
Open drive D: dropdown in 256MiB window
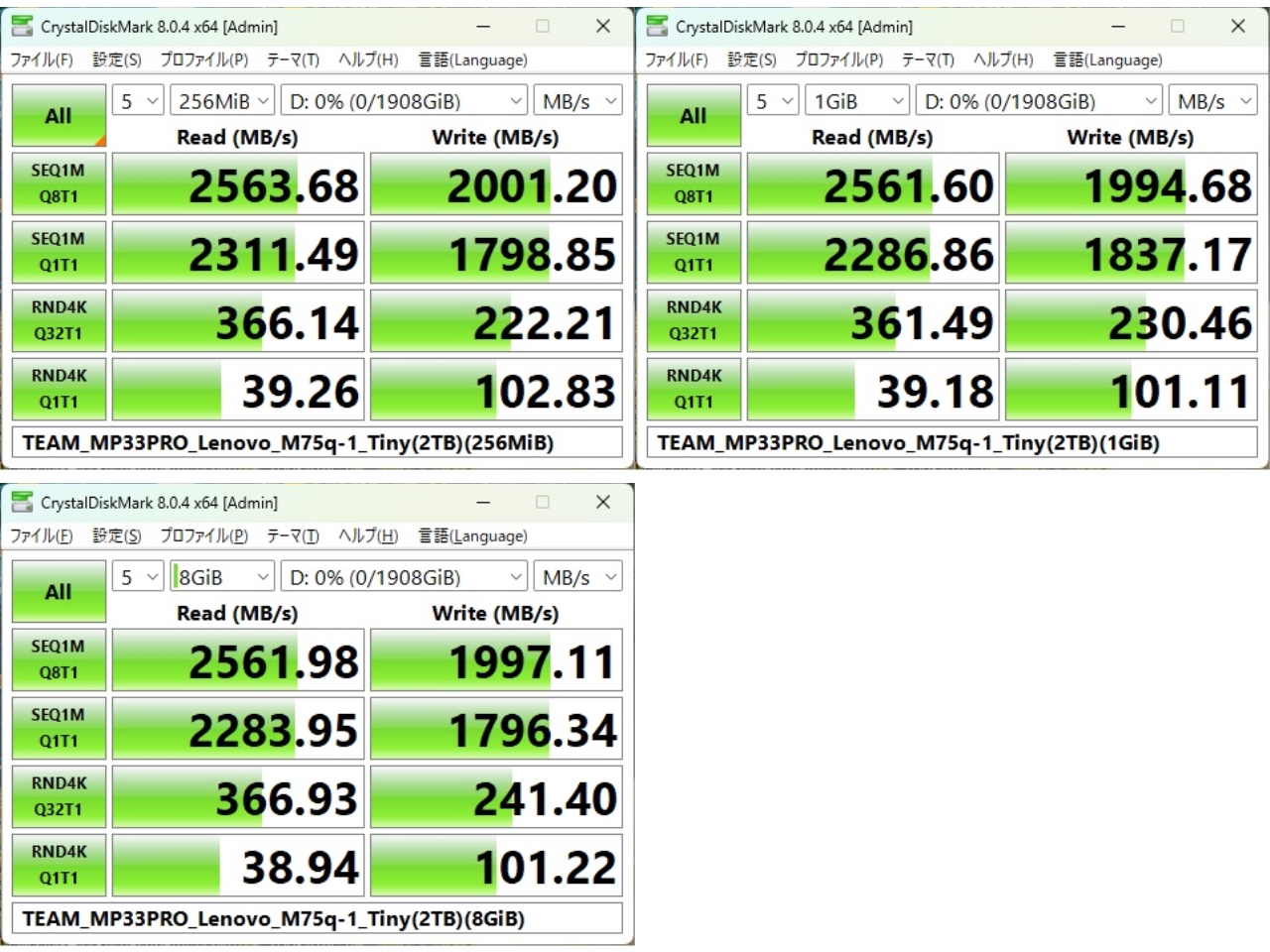[x=404, y=101]
